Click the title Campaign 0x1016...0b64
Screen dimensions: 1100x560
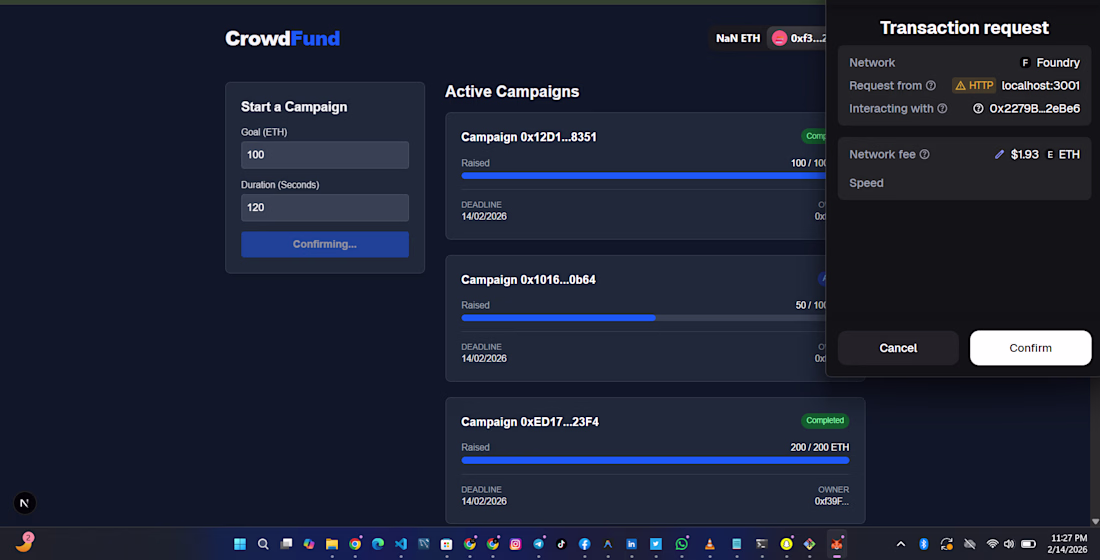(x=528, y=279)
